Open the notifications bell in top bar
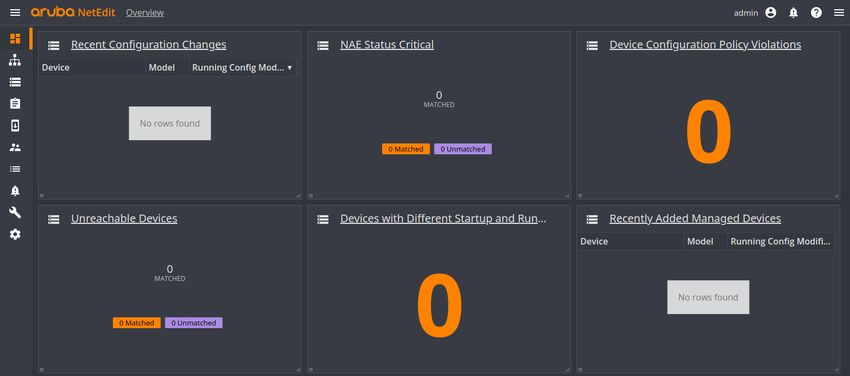 pos(793,12)
